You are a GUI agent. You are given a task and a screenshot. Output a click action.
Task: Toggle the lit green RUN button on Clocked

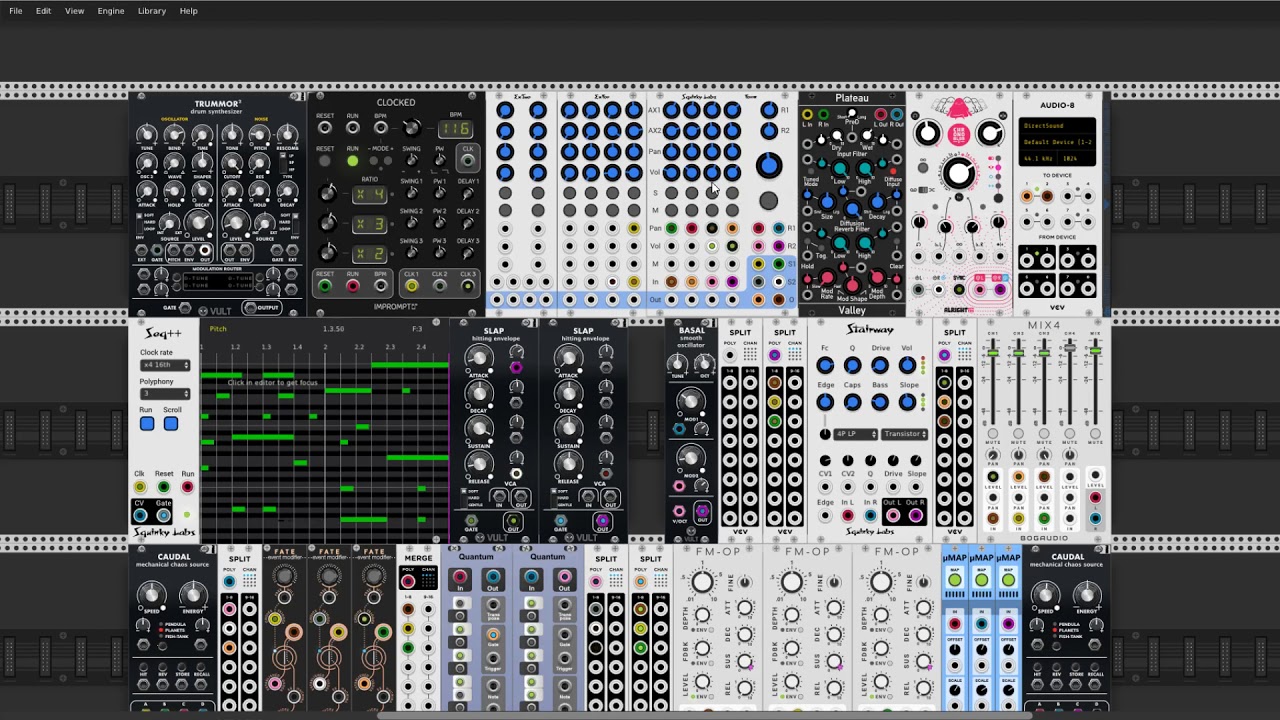[x=352, y=160]
